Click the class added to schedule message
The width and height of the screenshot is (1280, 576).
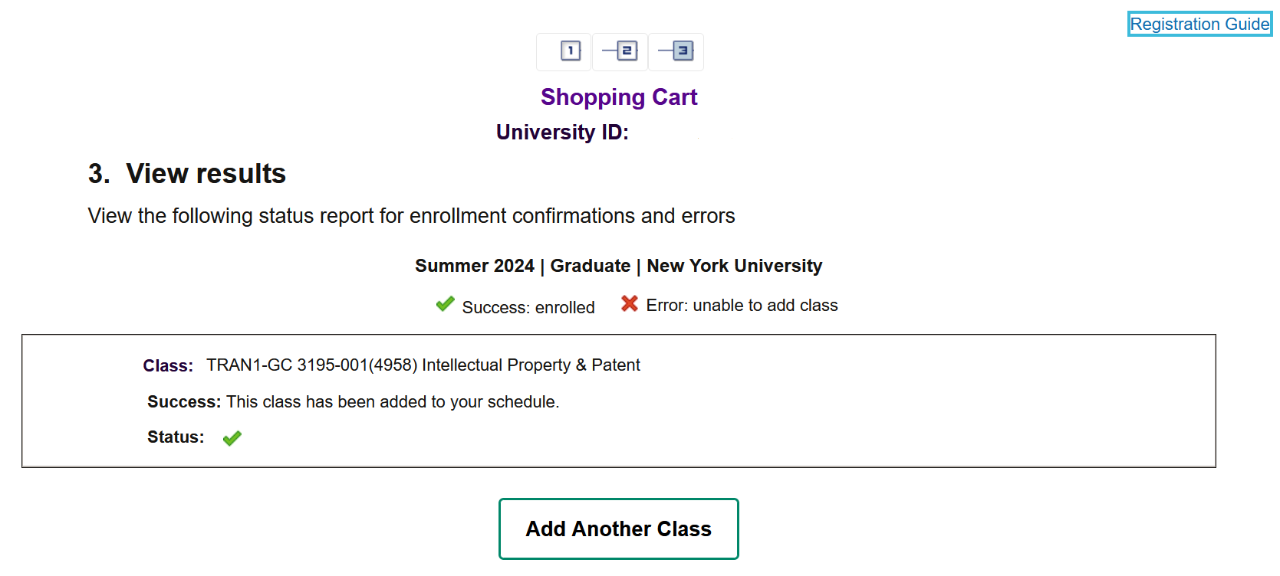coord(353,402)
